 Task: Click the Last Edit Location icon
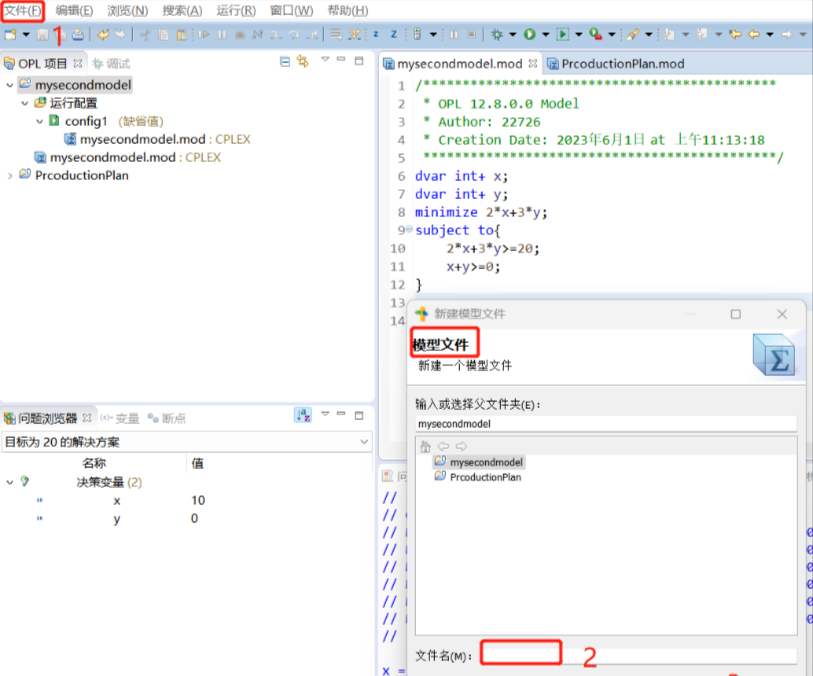pos(735,35)
